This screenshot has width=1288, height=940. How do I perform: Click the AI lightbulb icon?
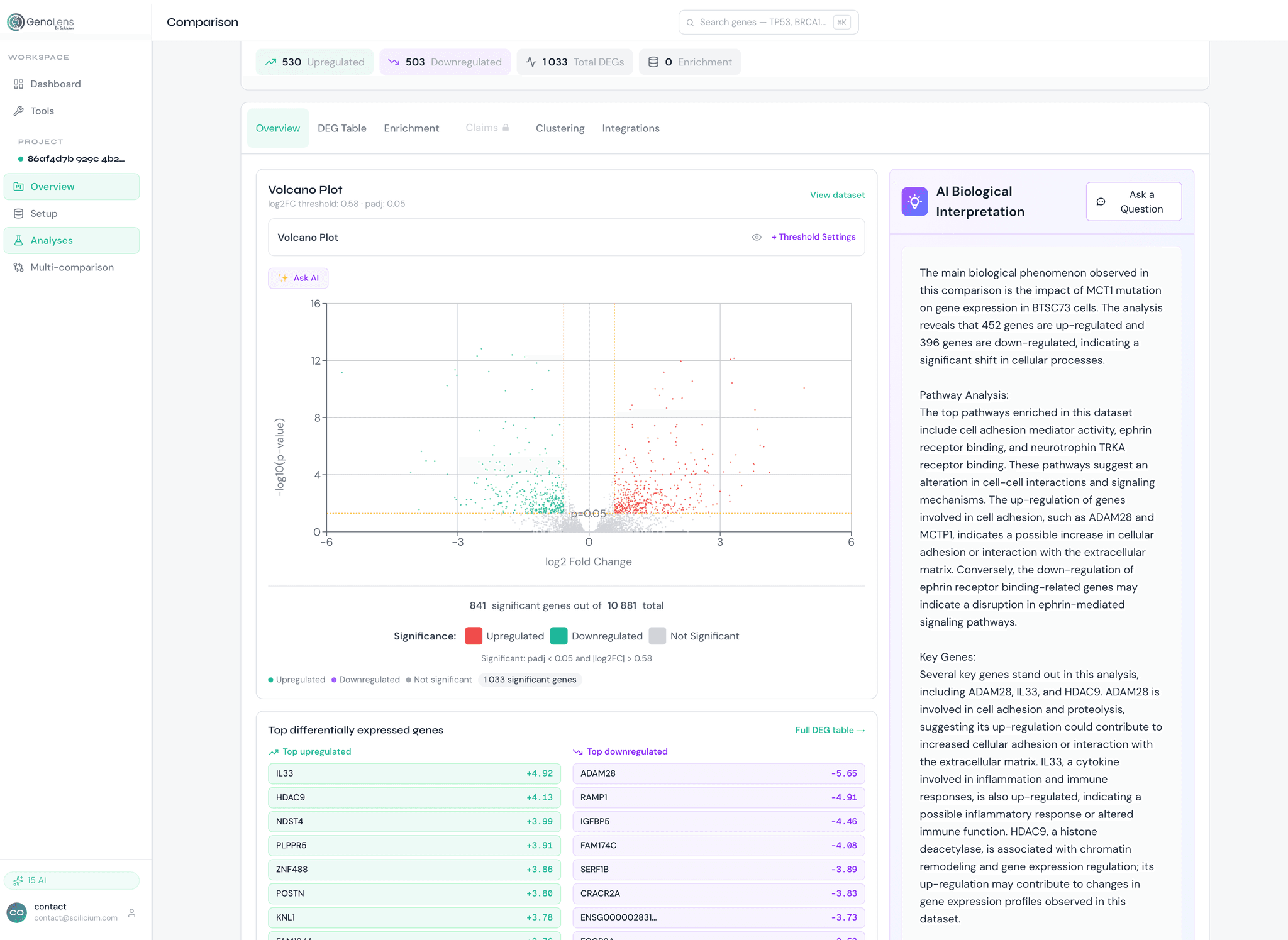[x=914, y=202]
